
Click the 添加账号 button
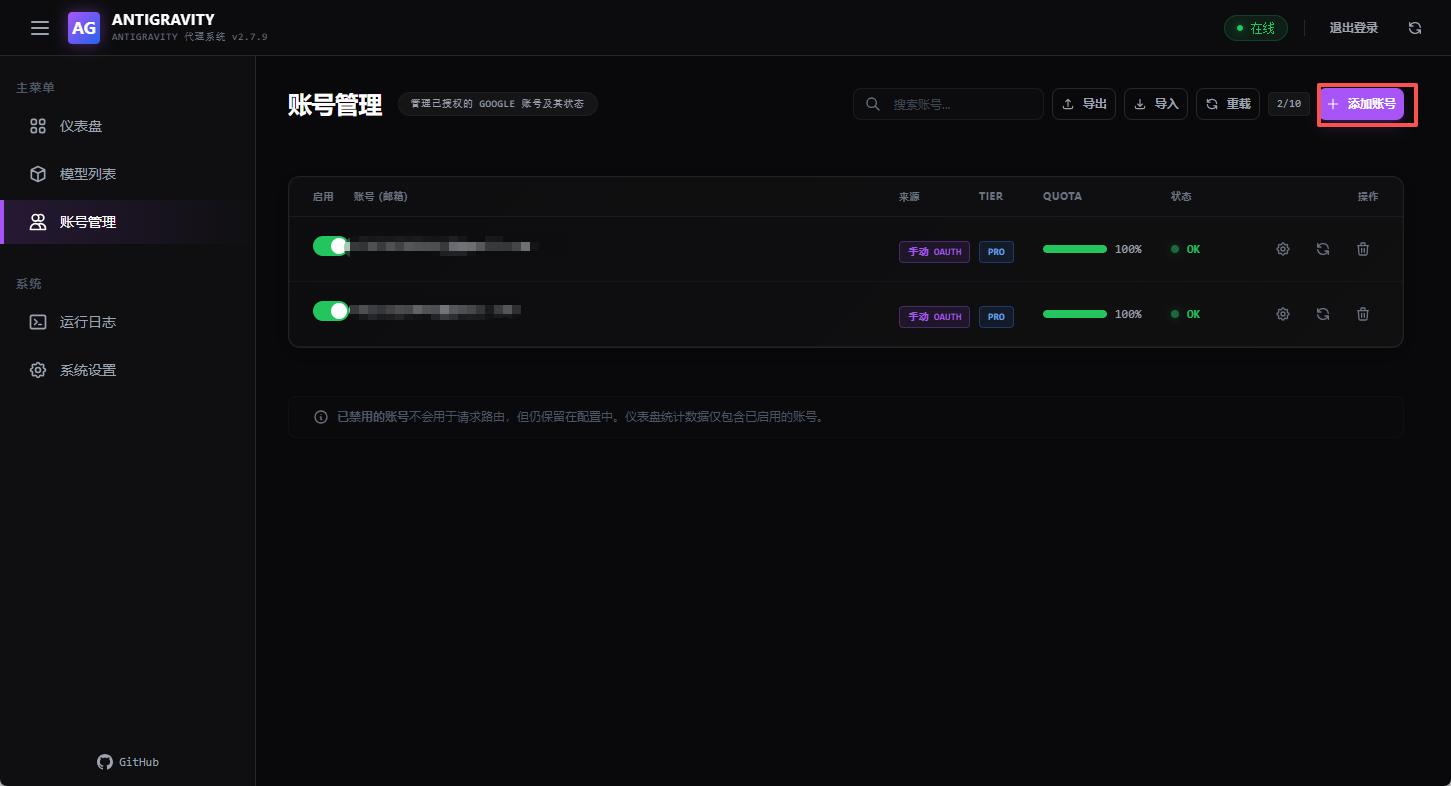(1361, 104)
